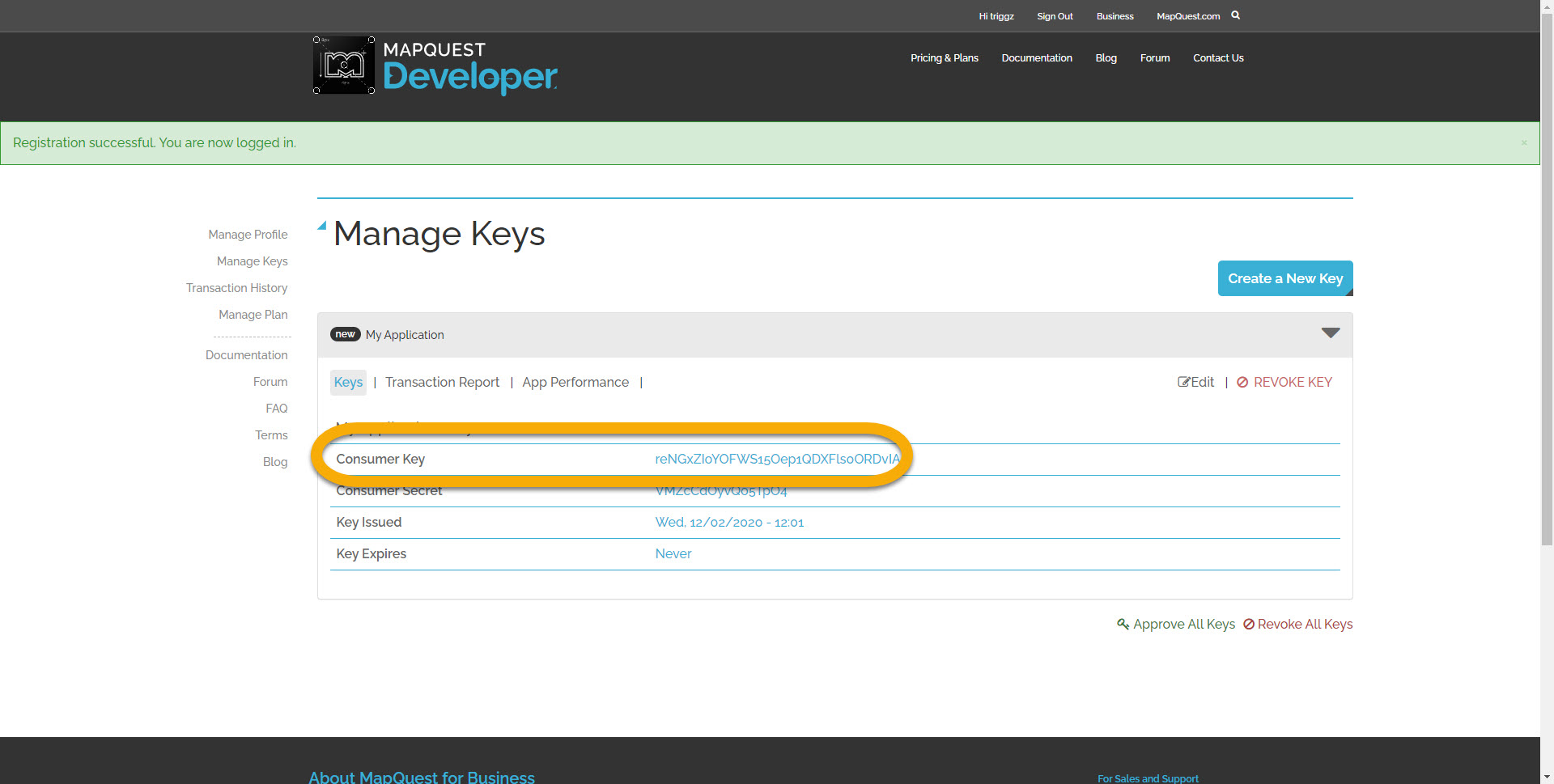Open FAQ in sidebar
This screenshot has height=784, width=1554.
[x=277, y=409]
